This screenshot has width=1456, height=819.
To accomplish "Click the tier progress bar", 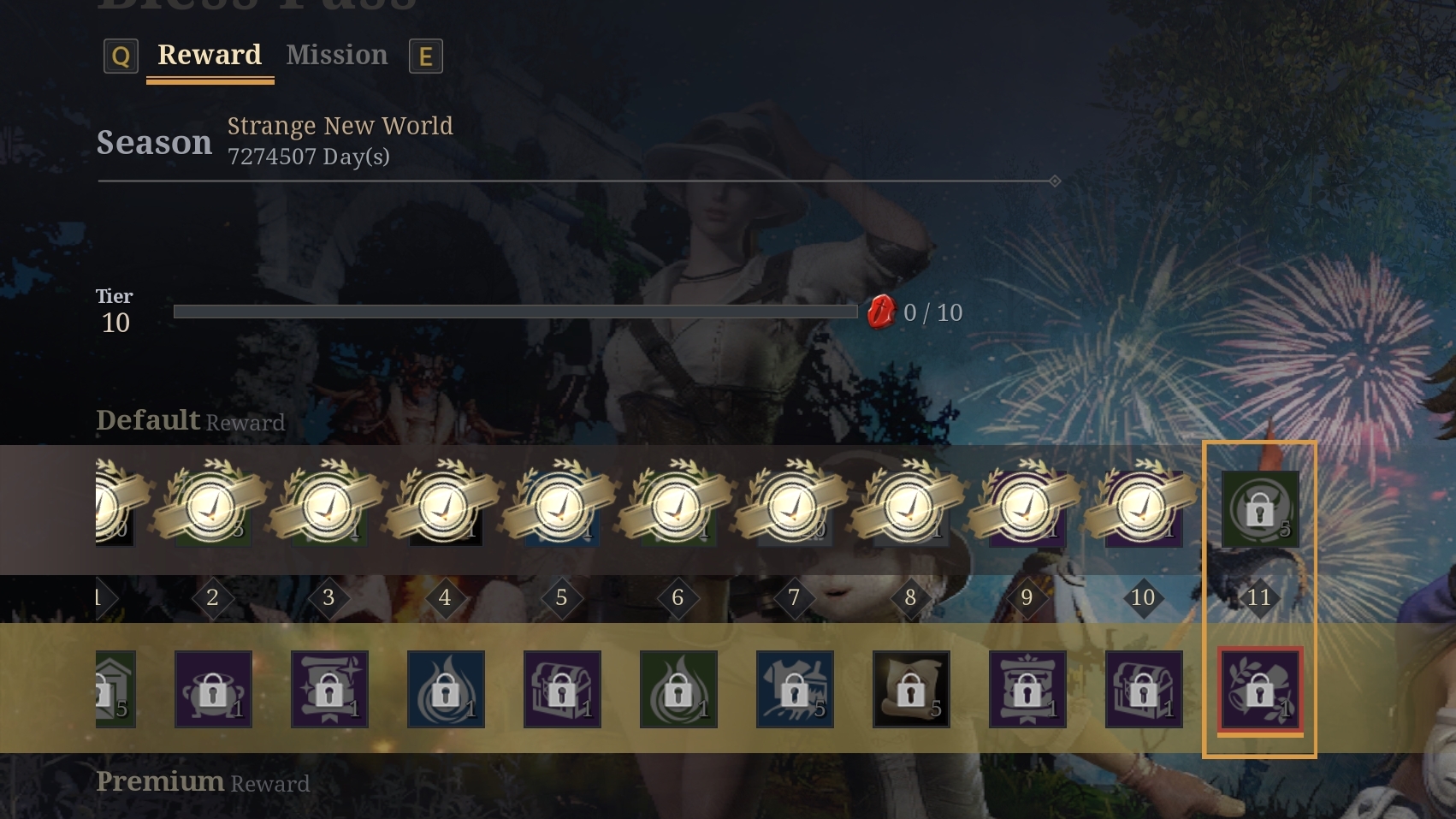I will click(516, 312).
